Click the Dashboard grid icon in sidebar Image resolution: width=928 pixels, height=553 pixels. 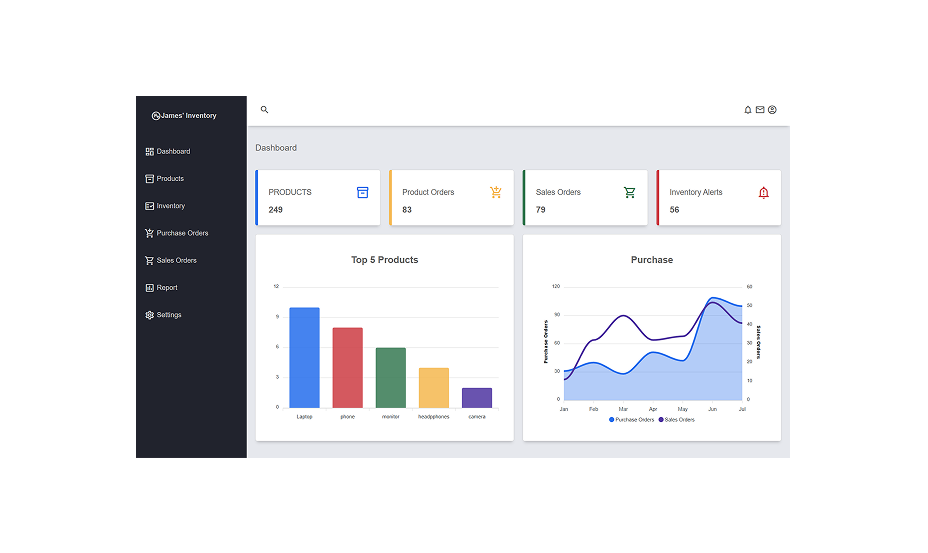(150, 152)
